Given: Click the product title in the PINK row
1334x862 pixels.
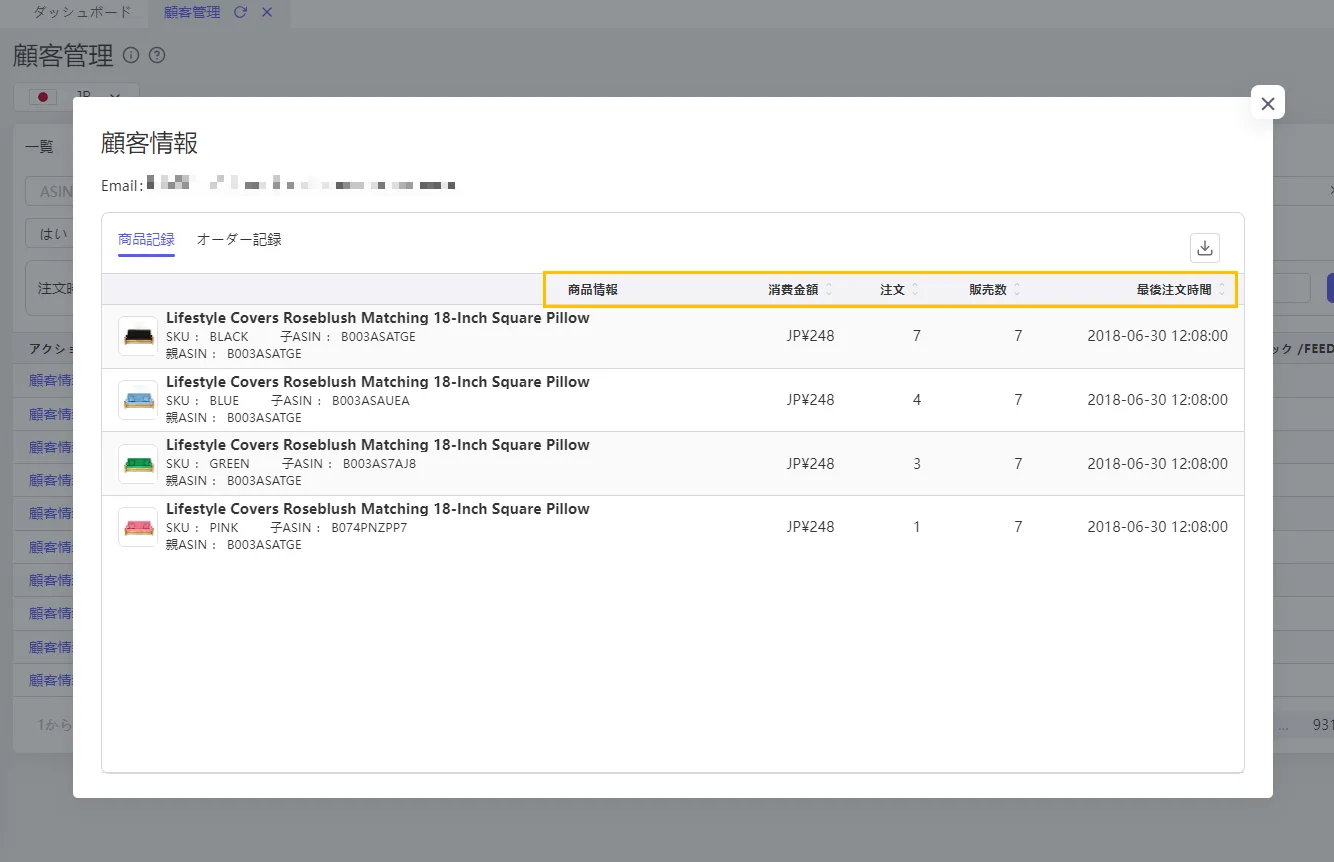Looking at the screenshot, I should pyautogui.click(x=378, y=509).
